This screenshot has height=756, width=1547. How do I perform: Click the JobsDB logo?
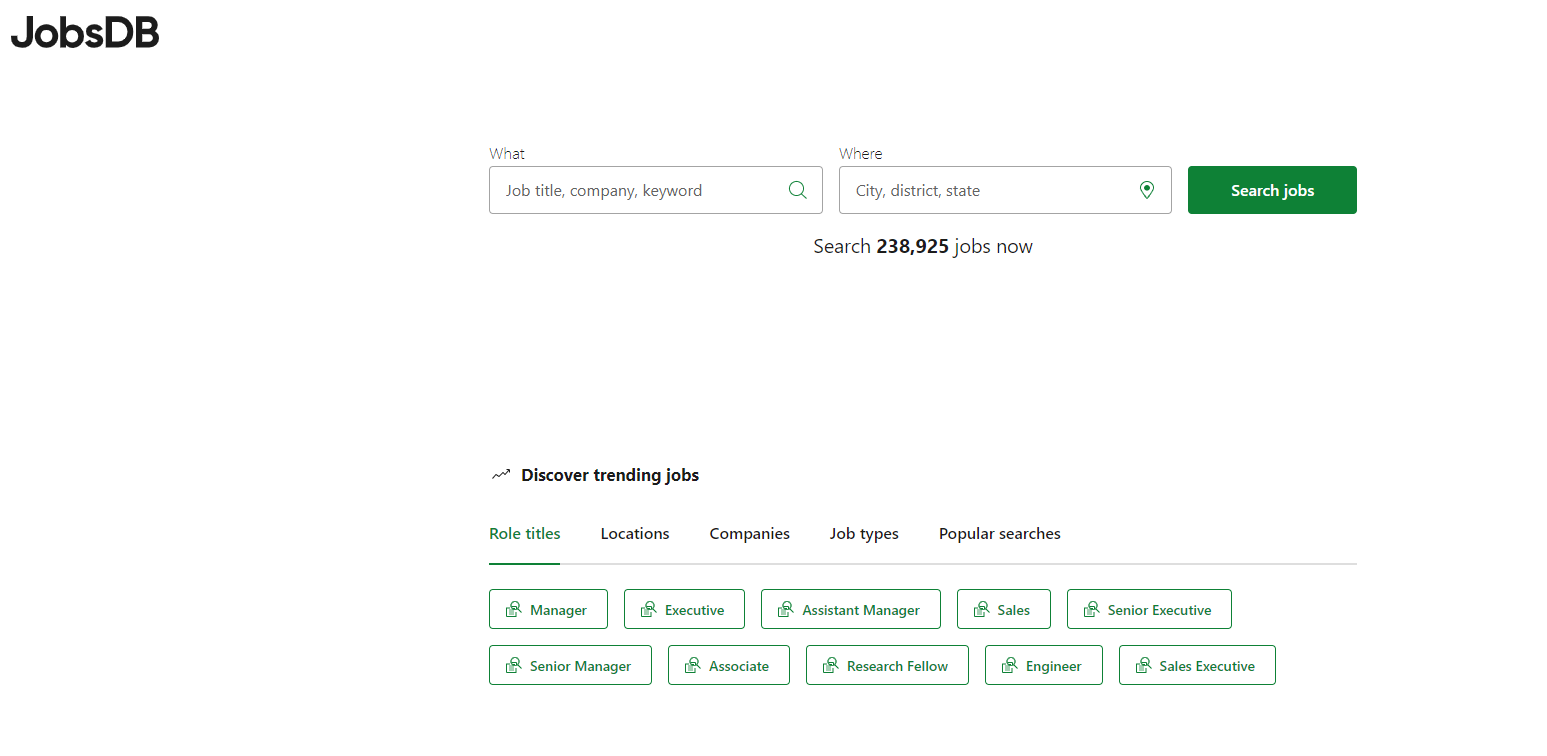tap(85, 33)
